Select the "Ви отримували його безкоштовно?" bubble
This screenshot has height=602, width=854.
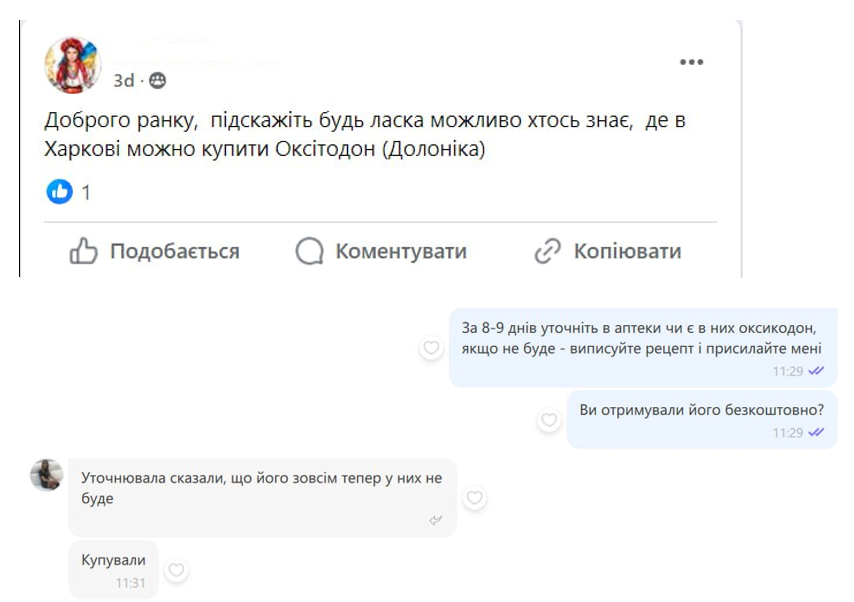pos(701,419)
